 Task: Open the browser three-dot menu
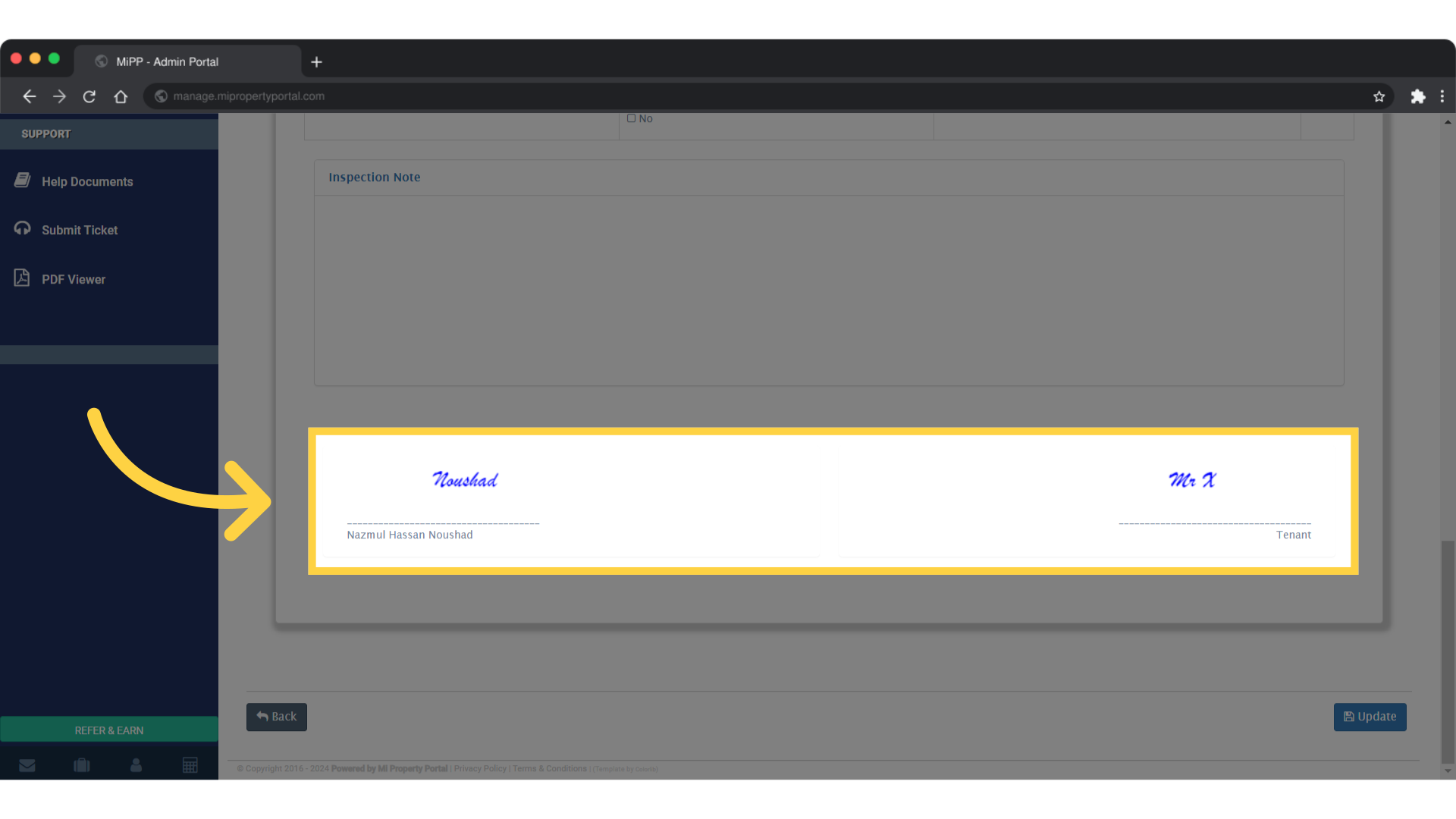tap(1442, 96)
